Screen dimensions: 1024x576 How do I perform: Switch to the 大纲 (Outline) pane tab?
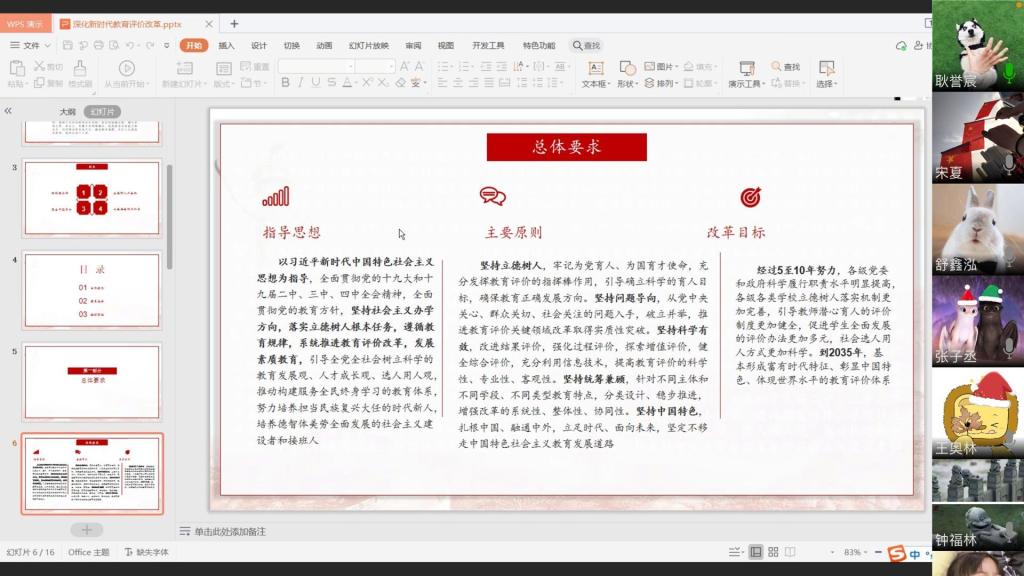point(67,111)
